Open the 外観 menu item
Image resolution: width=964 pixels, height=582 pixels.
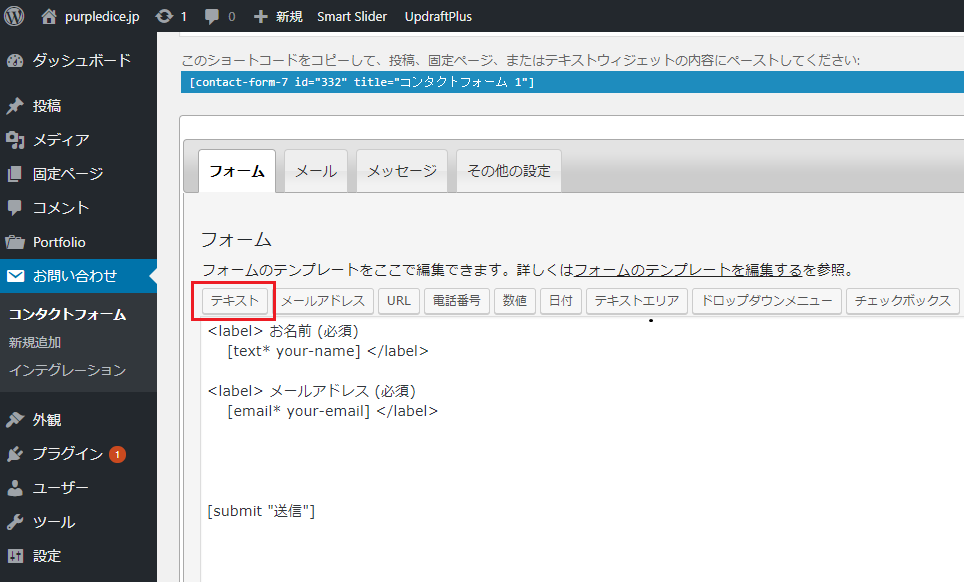47,420
